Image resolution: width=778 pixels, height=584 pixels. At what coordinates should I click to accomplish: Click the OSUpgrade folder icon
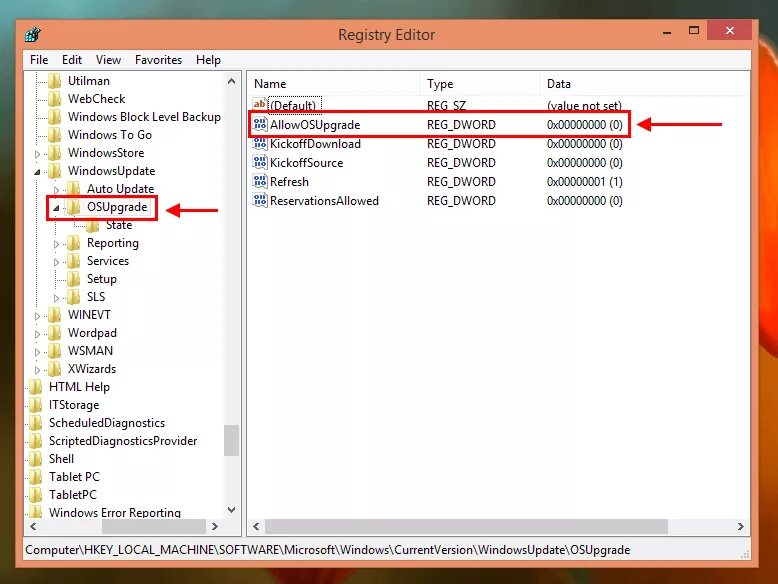[x=74, y=207]
